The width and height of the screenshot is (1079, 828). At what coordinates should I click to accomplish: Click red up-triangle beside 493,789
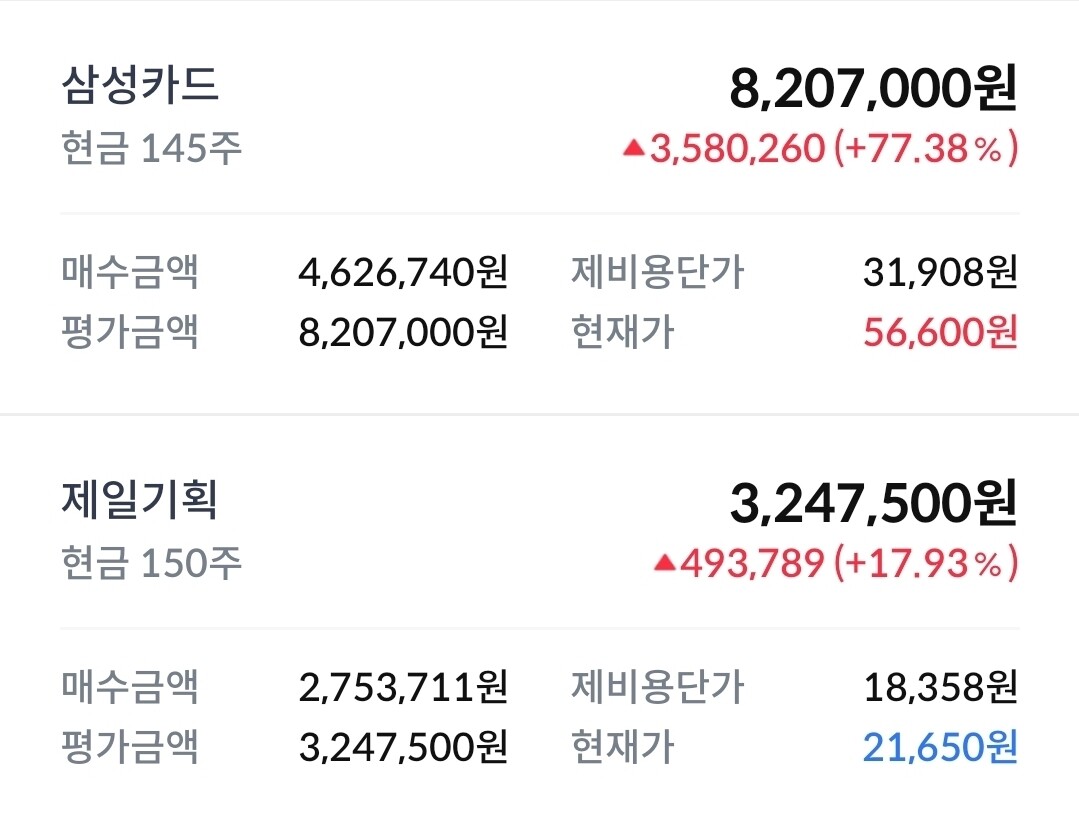[664, 564]
